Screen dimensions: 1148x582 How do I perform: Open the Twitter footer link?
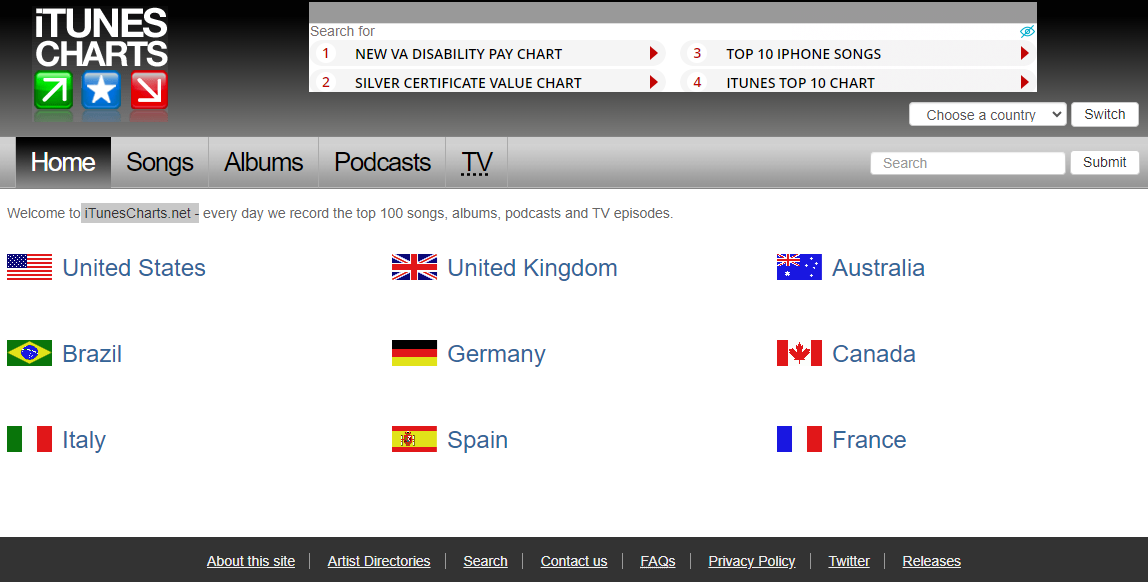coord(849,561)
